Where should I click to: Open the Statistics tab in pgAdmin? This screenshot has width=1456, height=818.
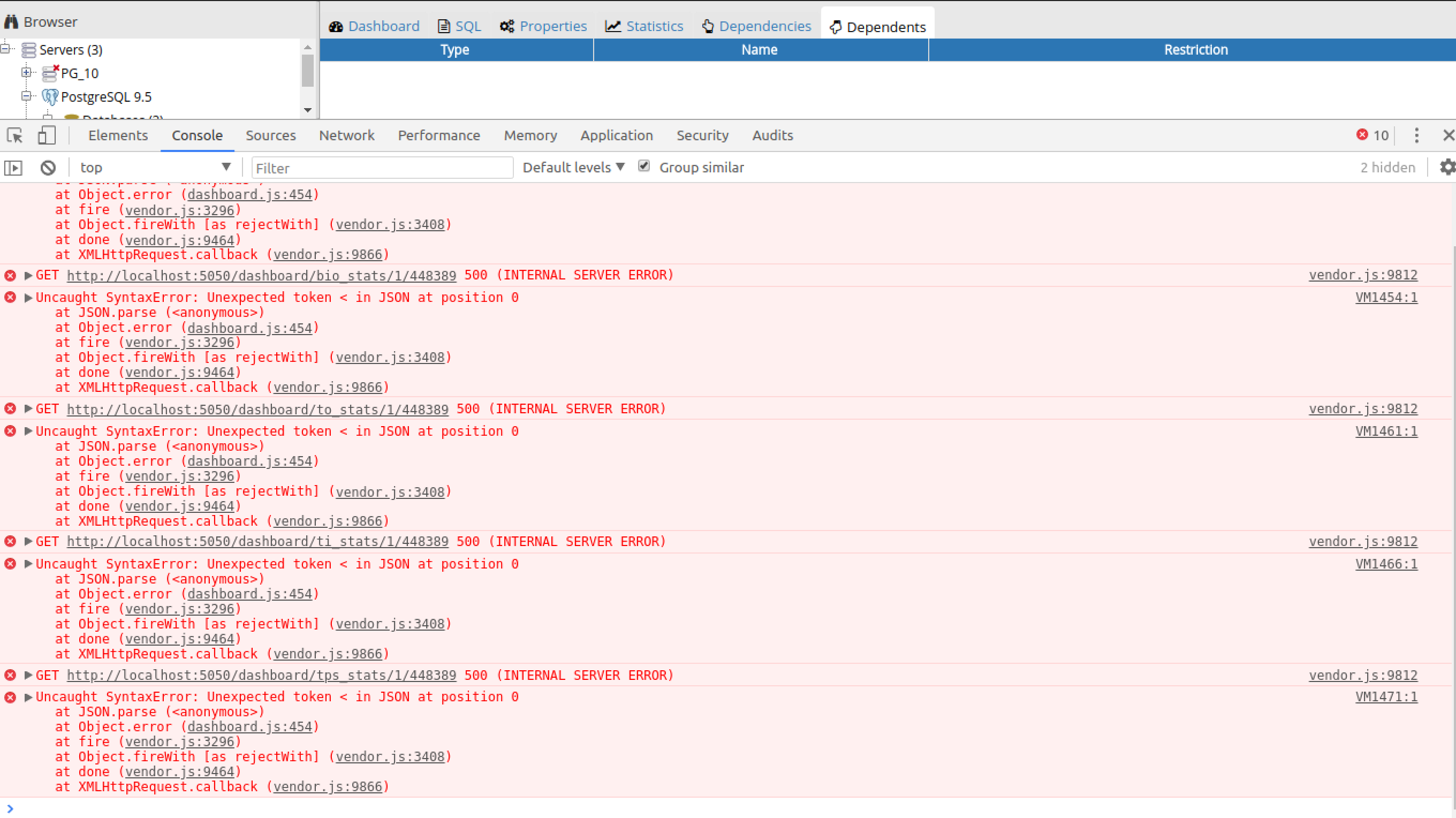(x=644, y=27)
